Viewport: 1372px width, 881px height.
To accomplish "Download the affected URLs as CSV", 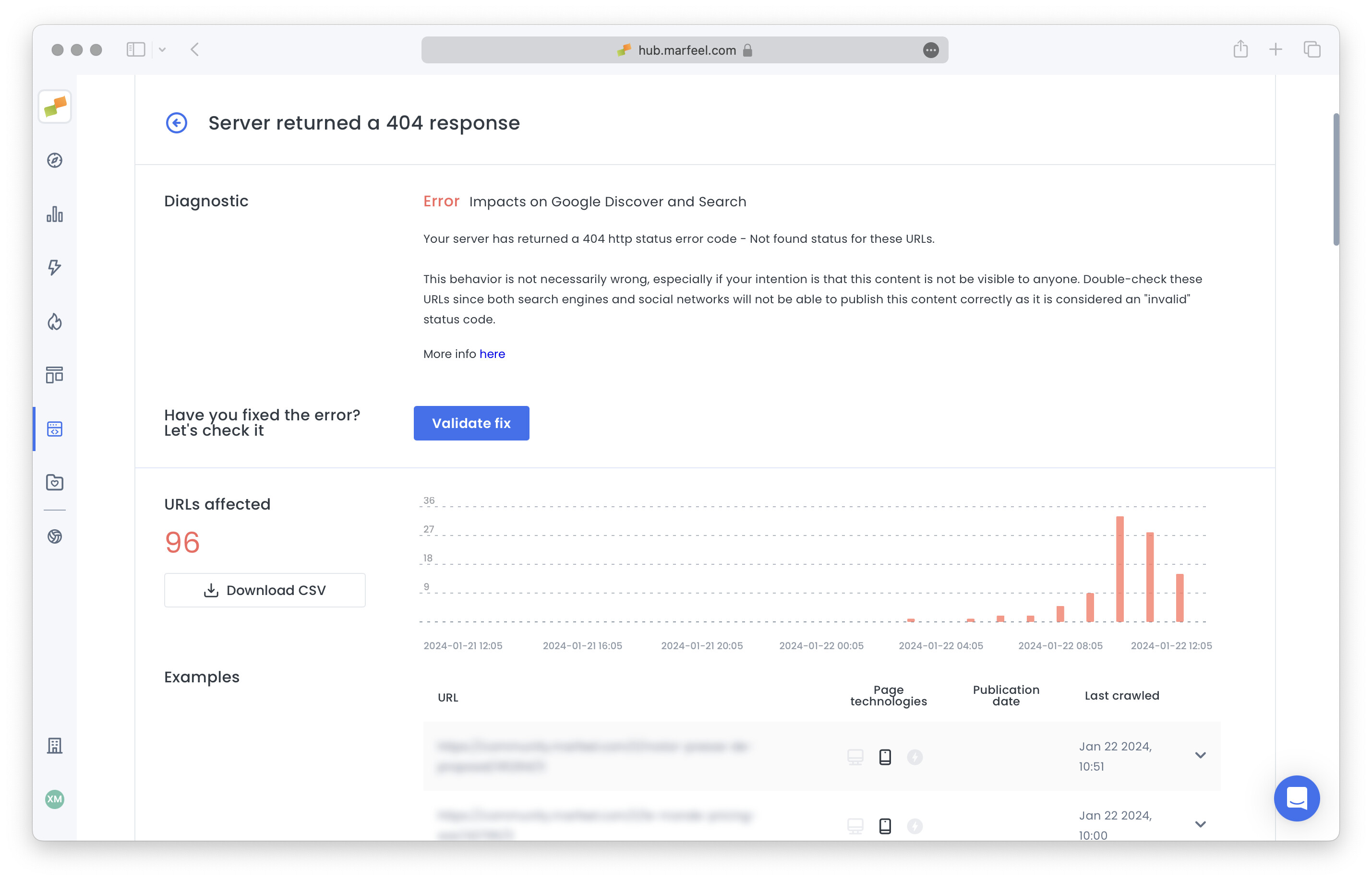I will click(x=265, y=590).
